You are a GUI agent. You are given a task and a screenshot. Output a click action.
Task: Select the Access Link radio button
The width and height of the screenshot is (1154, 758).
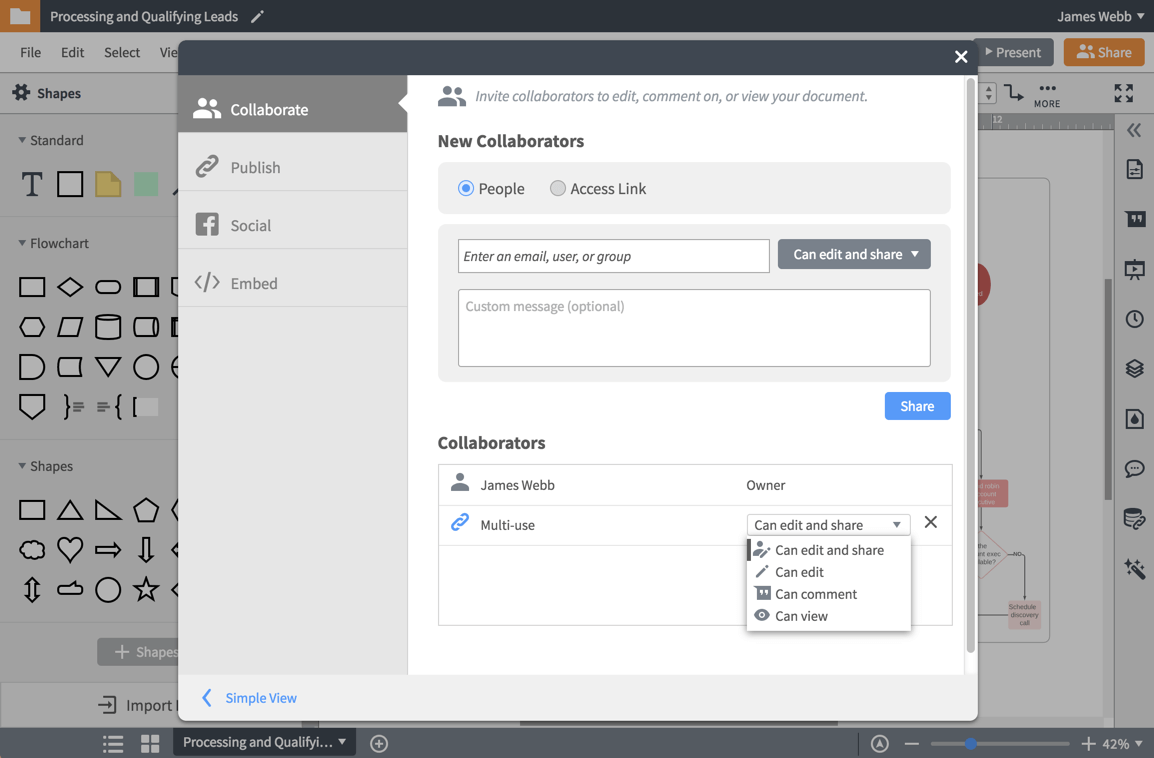558,188
